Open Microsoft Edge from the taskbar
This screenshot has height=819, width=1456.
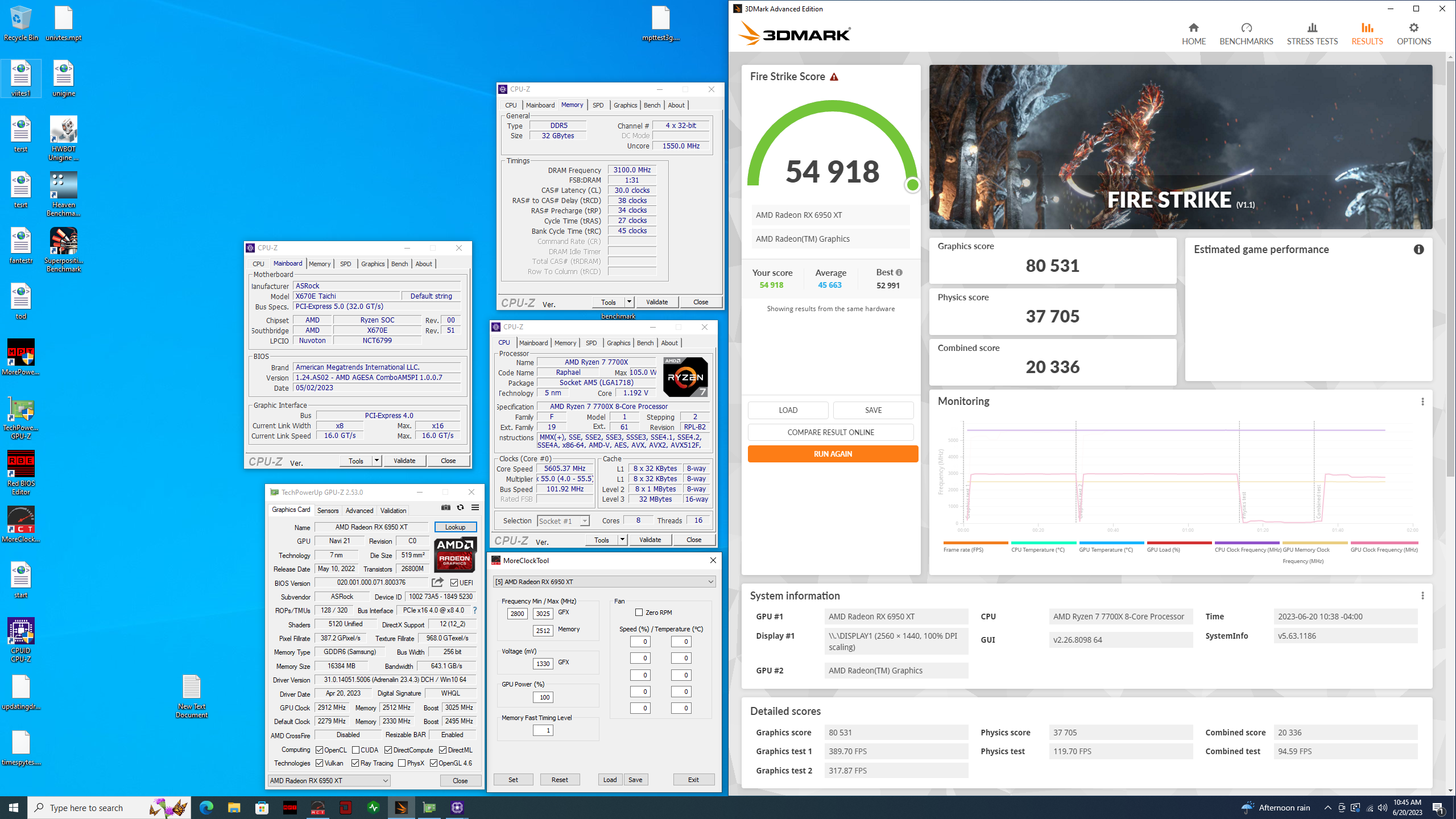(x=206, y=807)
